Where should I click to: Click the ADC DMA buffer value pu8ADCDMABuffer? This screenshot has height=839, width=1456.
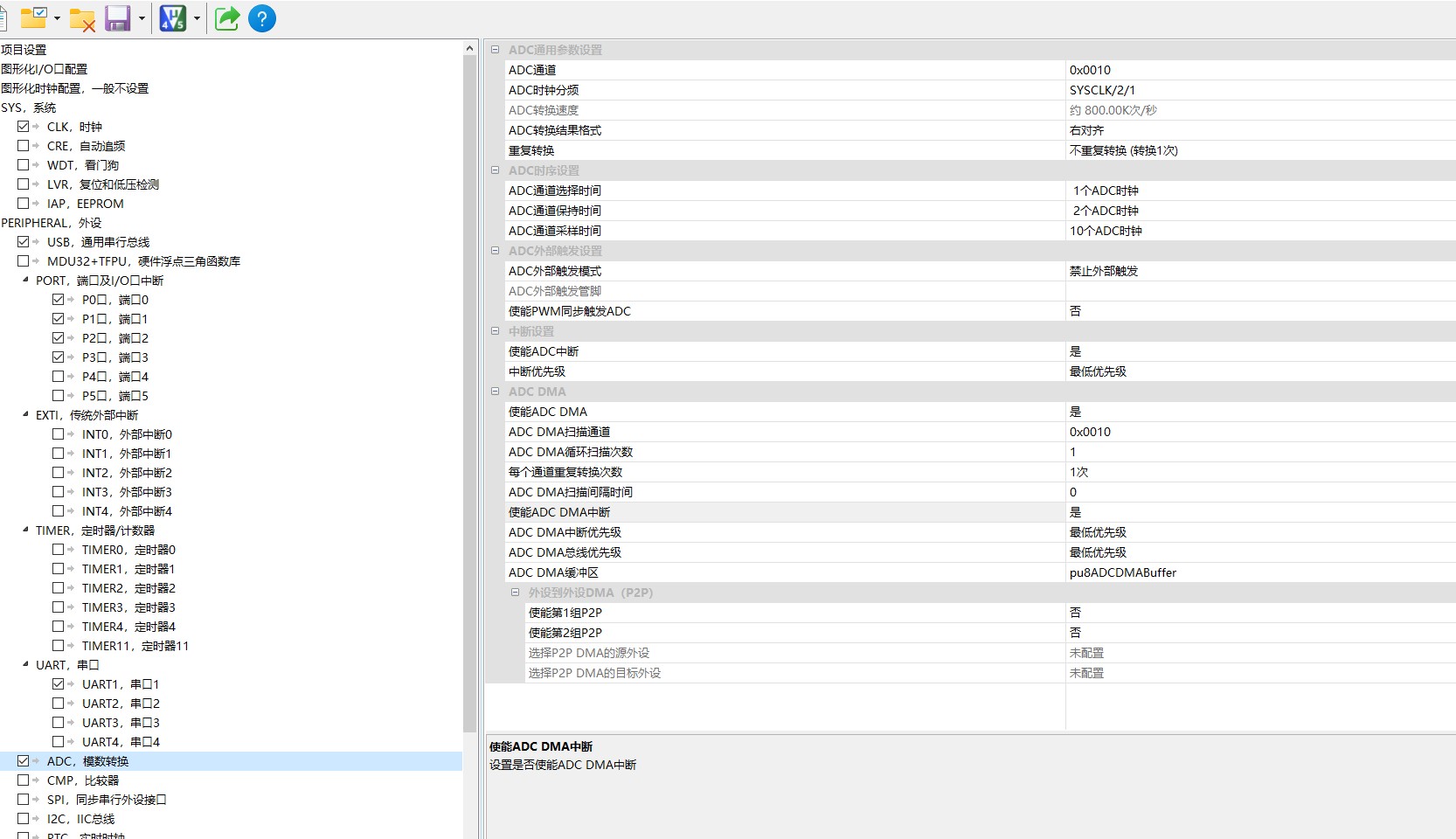(x=1122, y=572)
